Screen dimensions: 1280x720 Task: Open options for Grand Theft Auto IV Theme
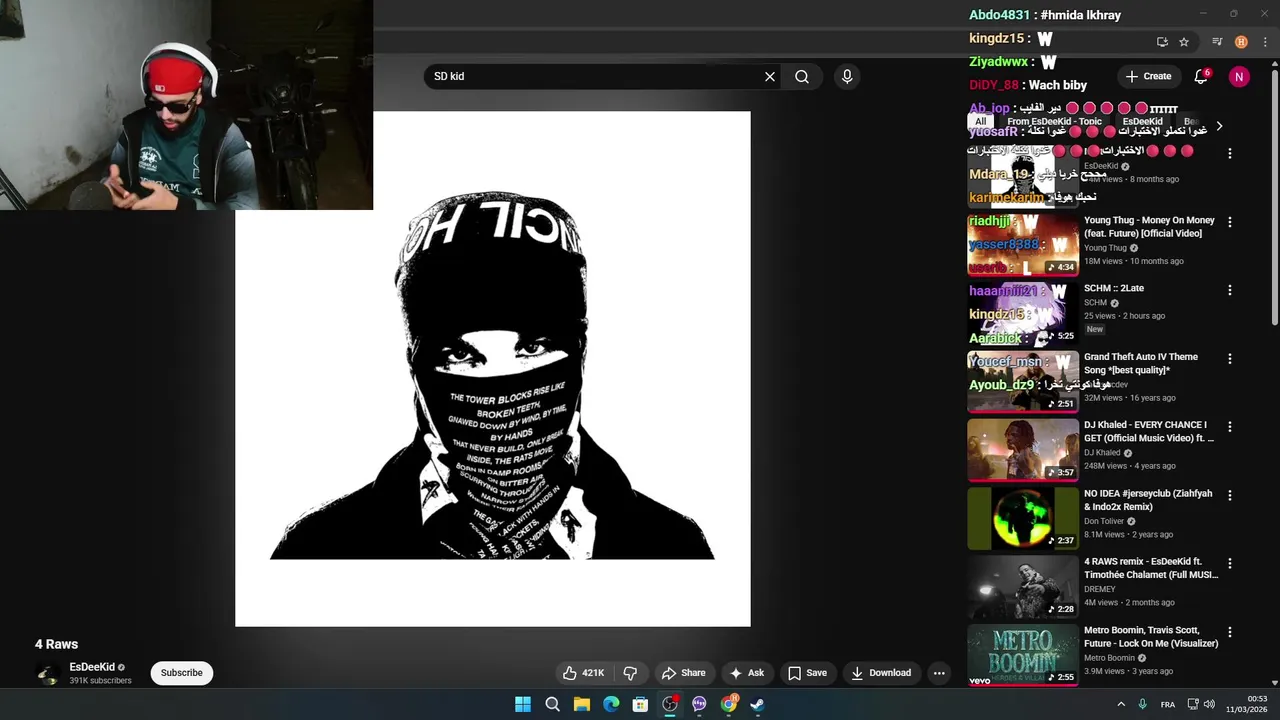tap(1230, 358)
